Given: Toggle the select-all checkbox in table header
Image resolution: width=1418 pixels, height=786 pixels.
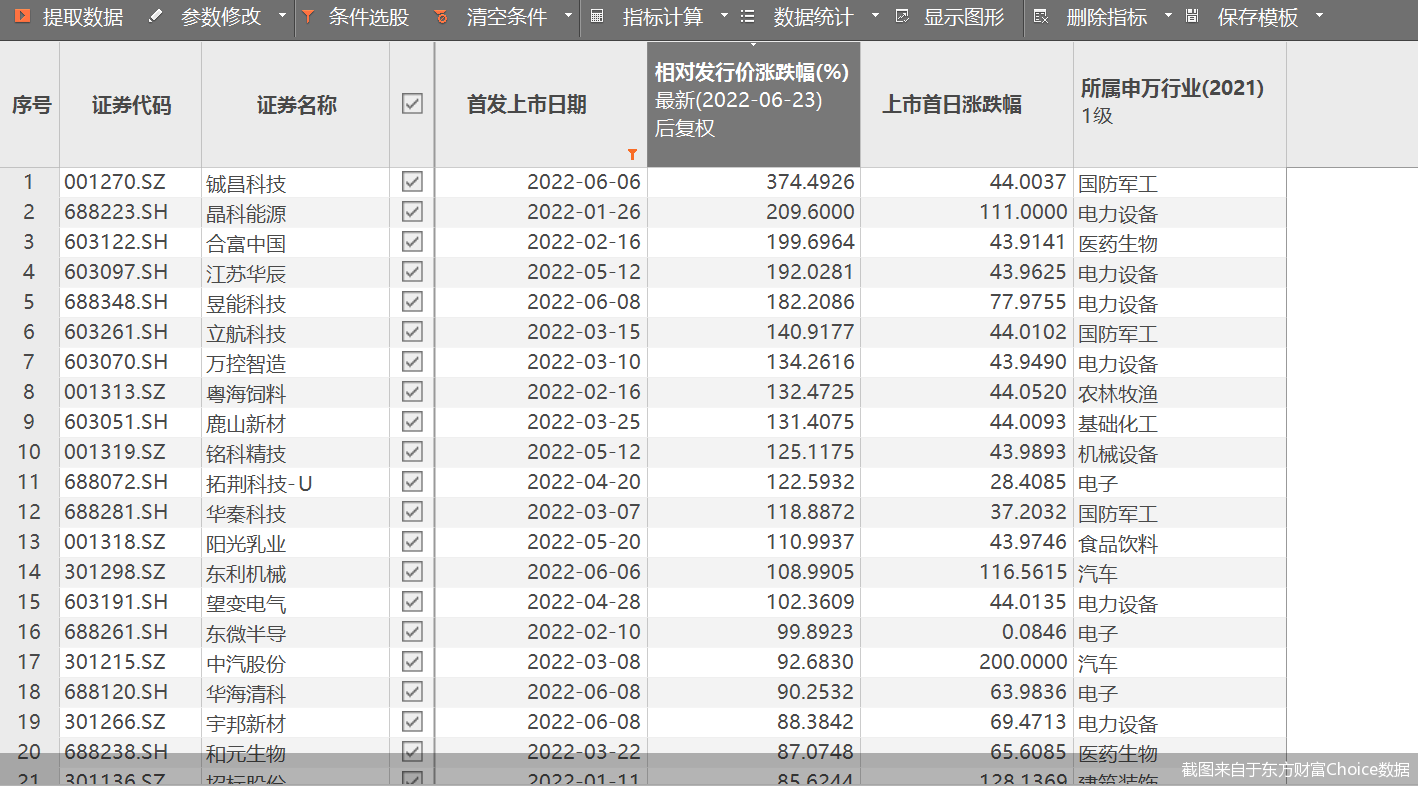Looking at the screenshot, I should 412,103.
